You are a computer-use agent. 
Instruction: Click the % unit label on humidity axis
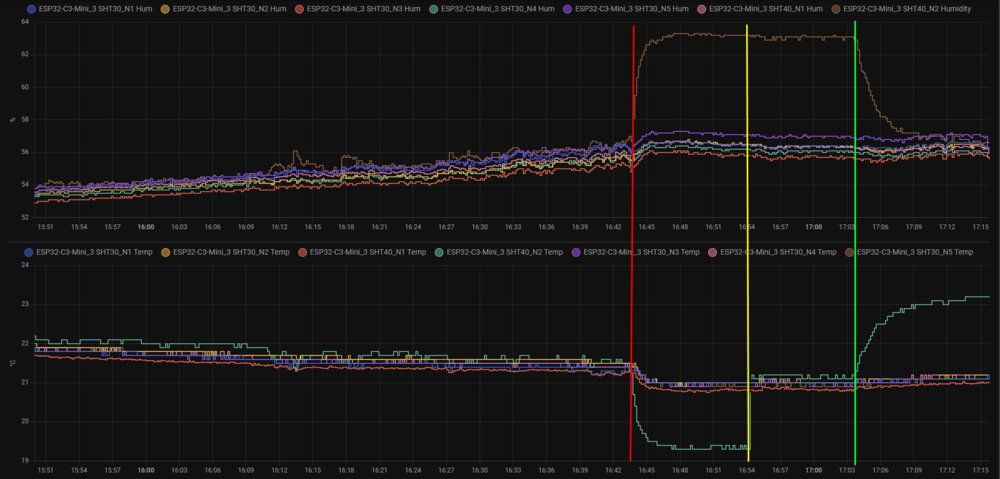pyautogui.click(x=11, y=119)
